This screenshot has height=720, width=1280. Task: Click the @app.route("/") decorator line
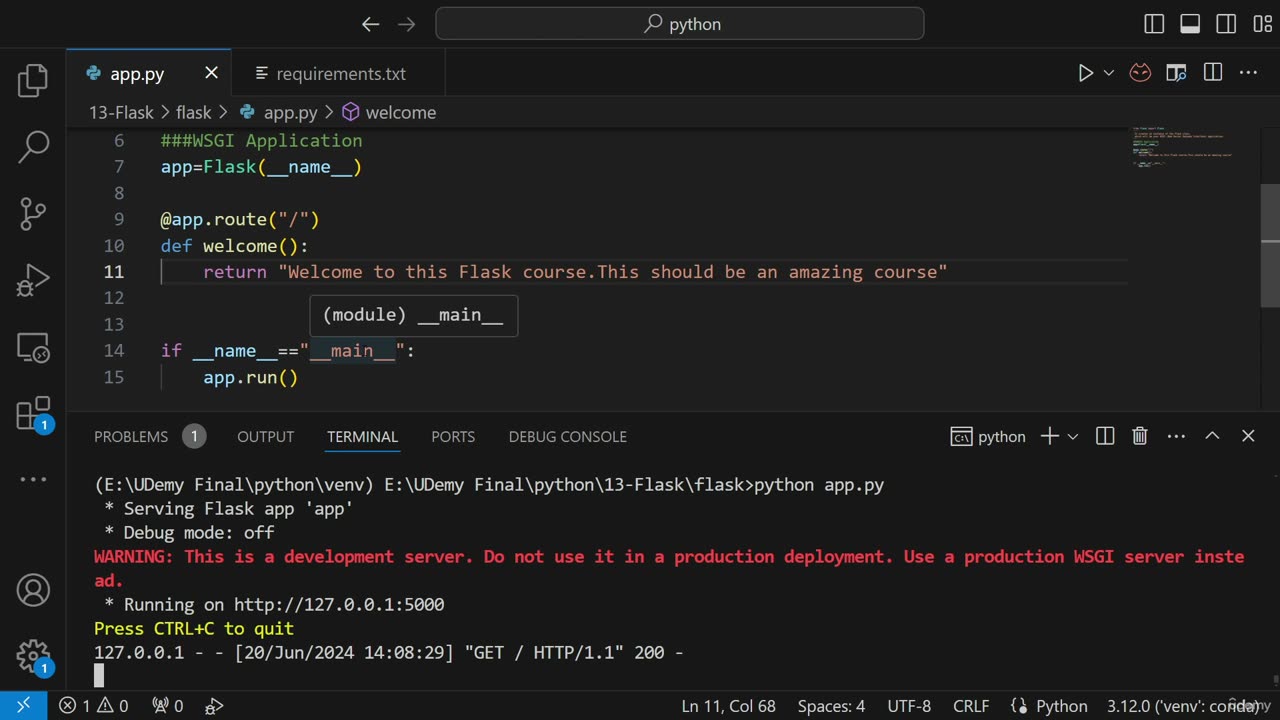[x=240, y=220]
